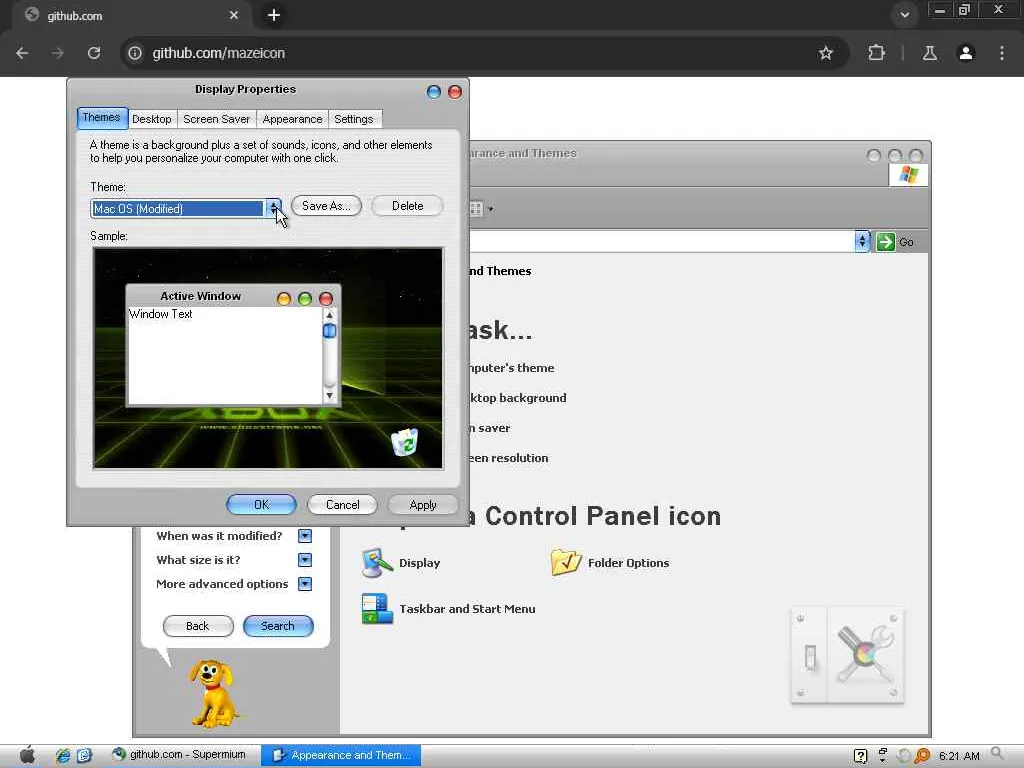
Task: Switch to the Desktop tab
Action: tap(152, 120)
